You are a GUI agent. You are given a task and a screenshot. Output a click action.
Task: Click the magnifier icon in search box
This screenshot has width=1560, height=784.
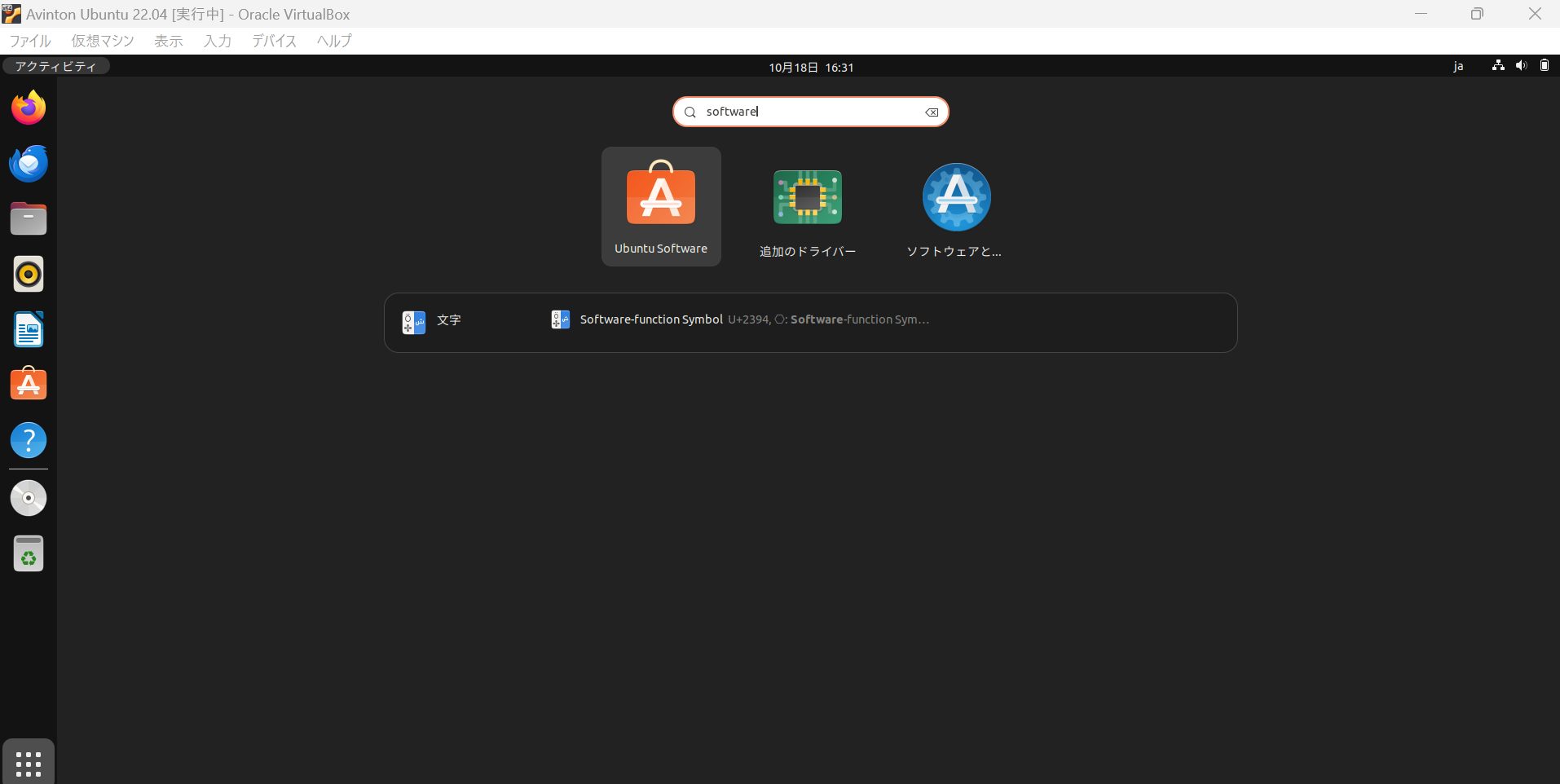pyautogui.click(x=690, y=112)
